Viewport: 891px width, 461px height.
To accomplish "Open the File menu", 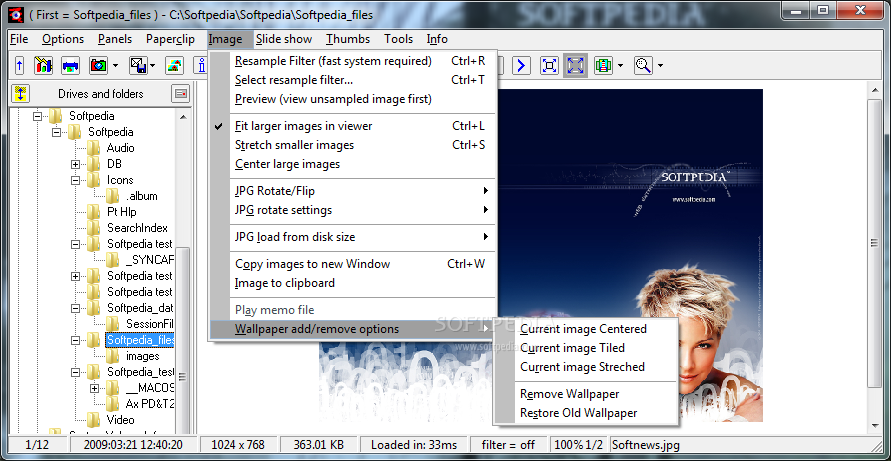I will tap(19, 39).
